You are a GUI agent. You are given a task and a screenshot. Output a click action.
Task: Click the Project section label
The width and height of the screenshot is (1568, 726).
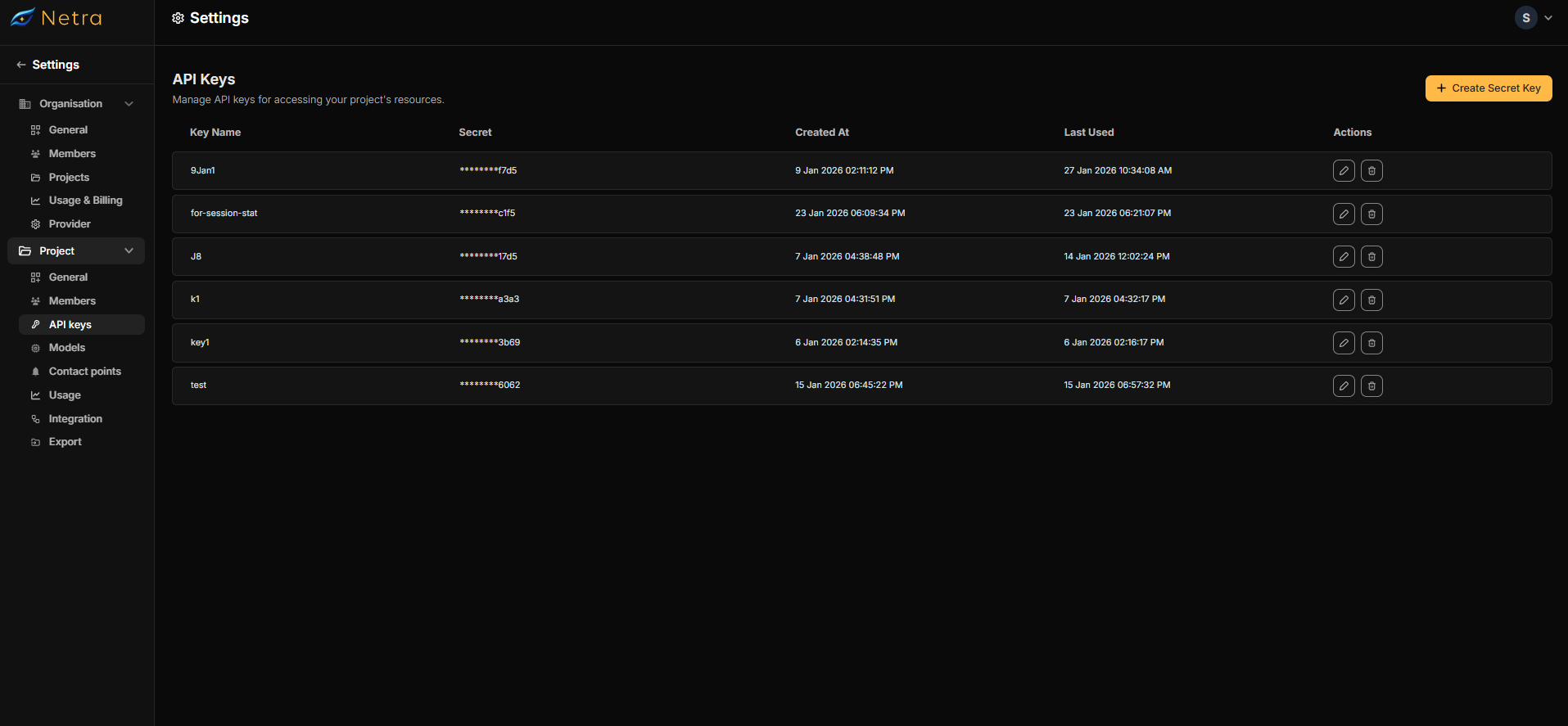click(x=56, y=251)
